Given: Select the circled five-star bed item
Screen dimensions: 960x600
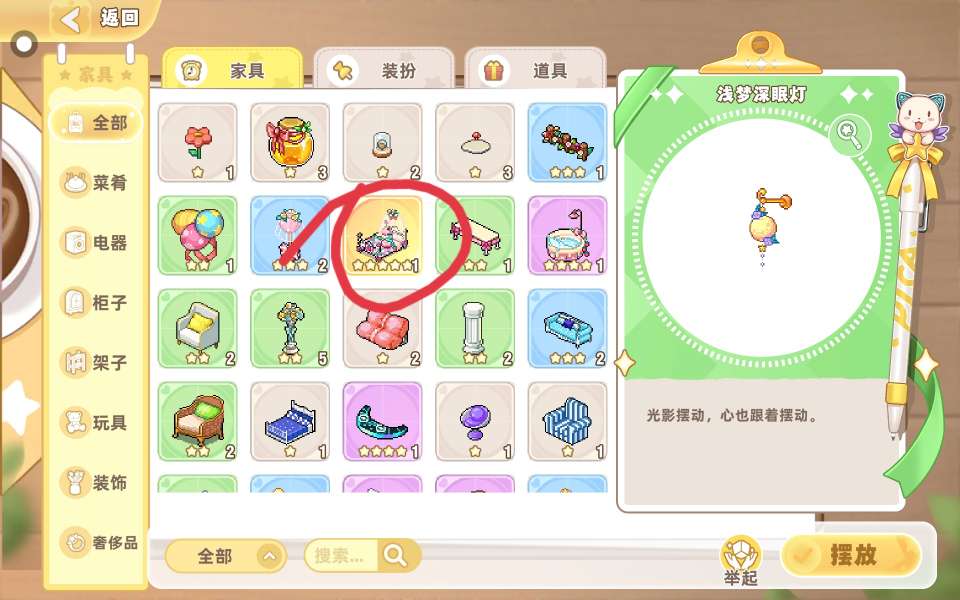Looking at the screenshot, I should click(x=383, y=235).
